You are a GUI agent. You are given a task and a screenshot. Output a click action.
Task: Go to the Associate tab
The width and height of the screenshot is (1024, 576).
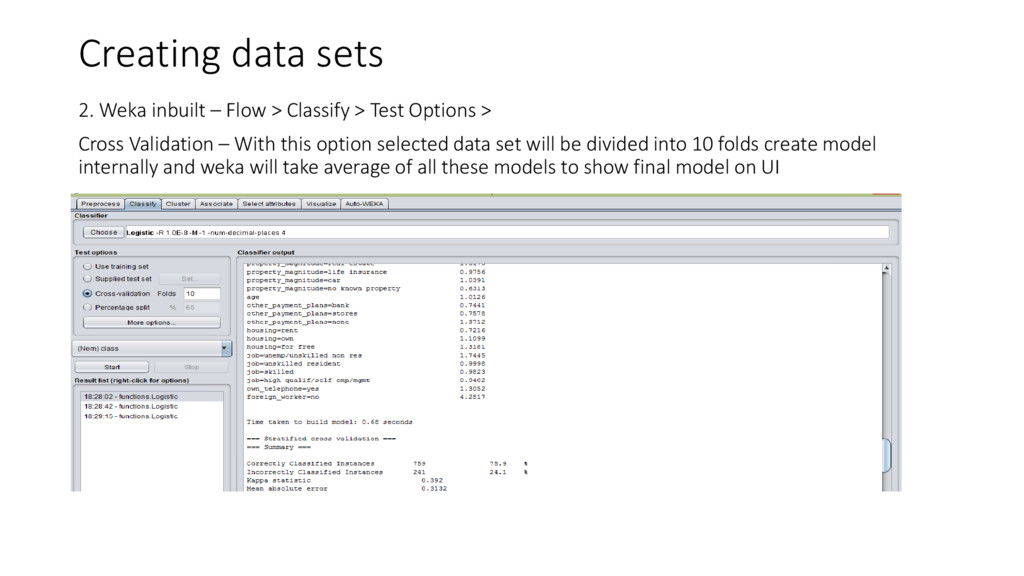216,204
